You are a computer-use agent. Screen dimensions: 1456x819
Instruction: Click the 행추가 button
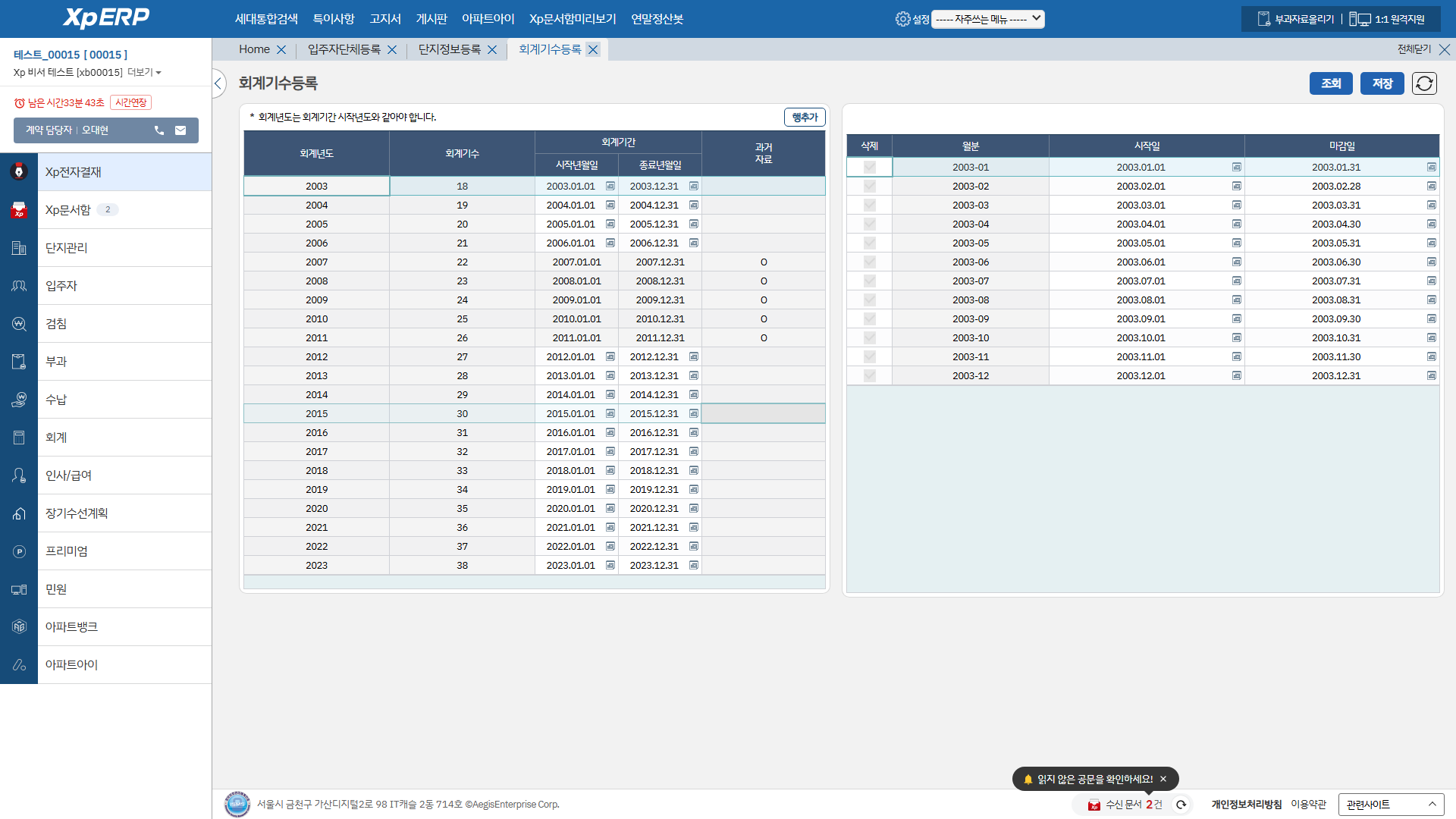click(x=804, y=118)
